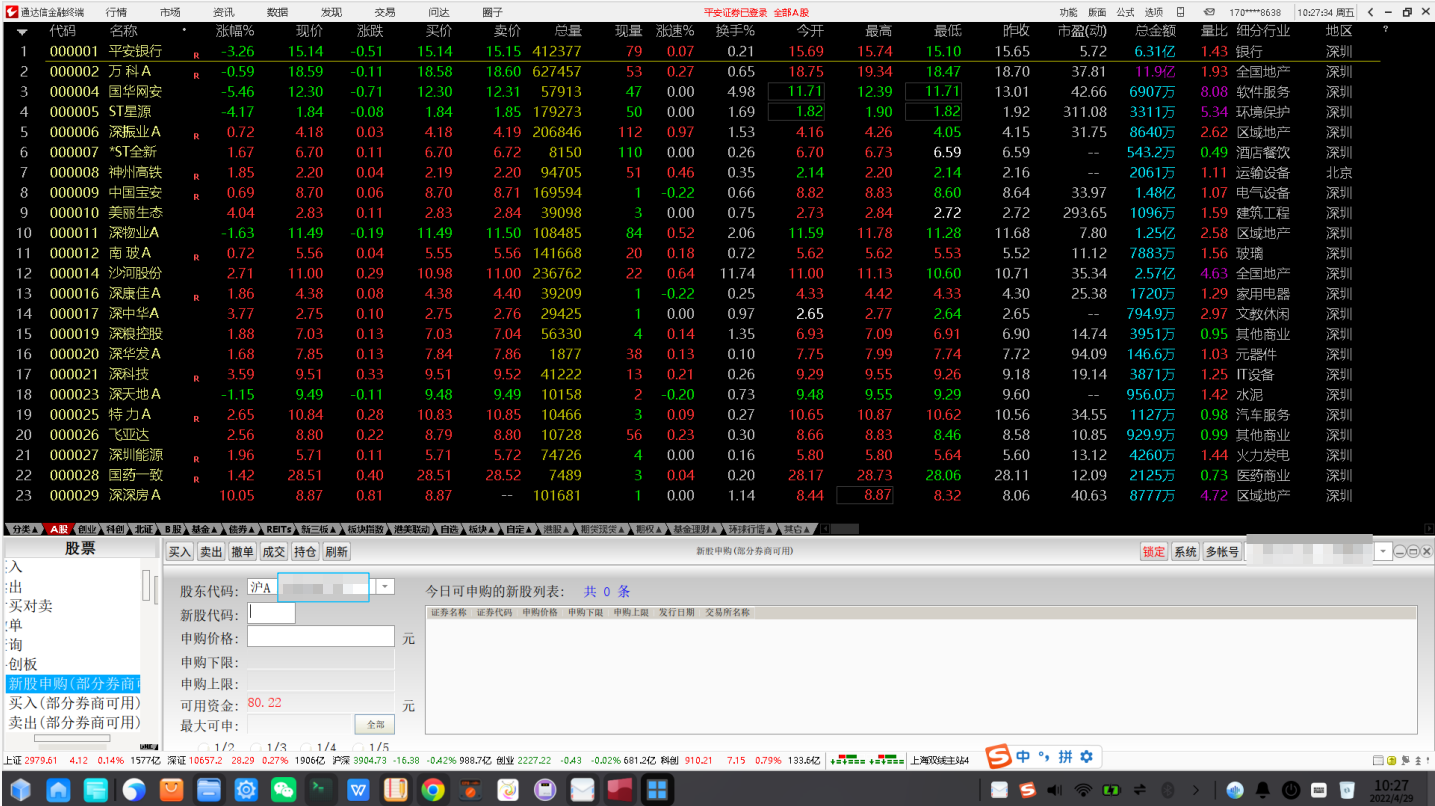Select 新股申购(部分券商可用) in the tree
Viewport: 1435px width, 806px height.
[73, 684]
